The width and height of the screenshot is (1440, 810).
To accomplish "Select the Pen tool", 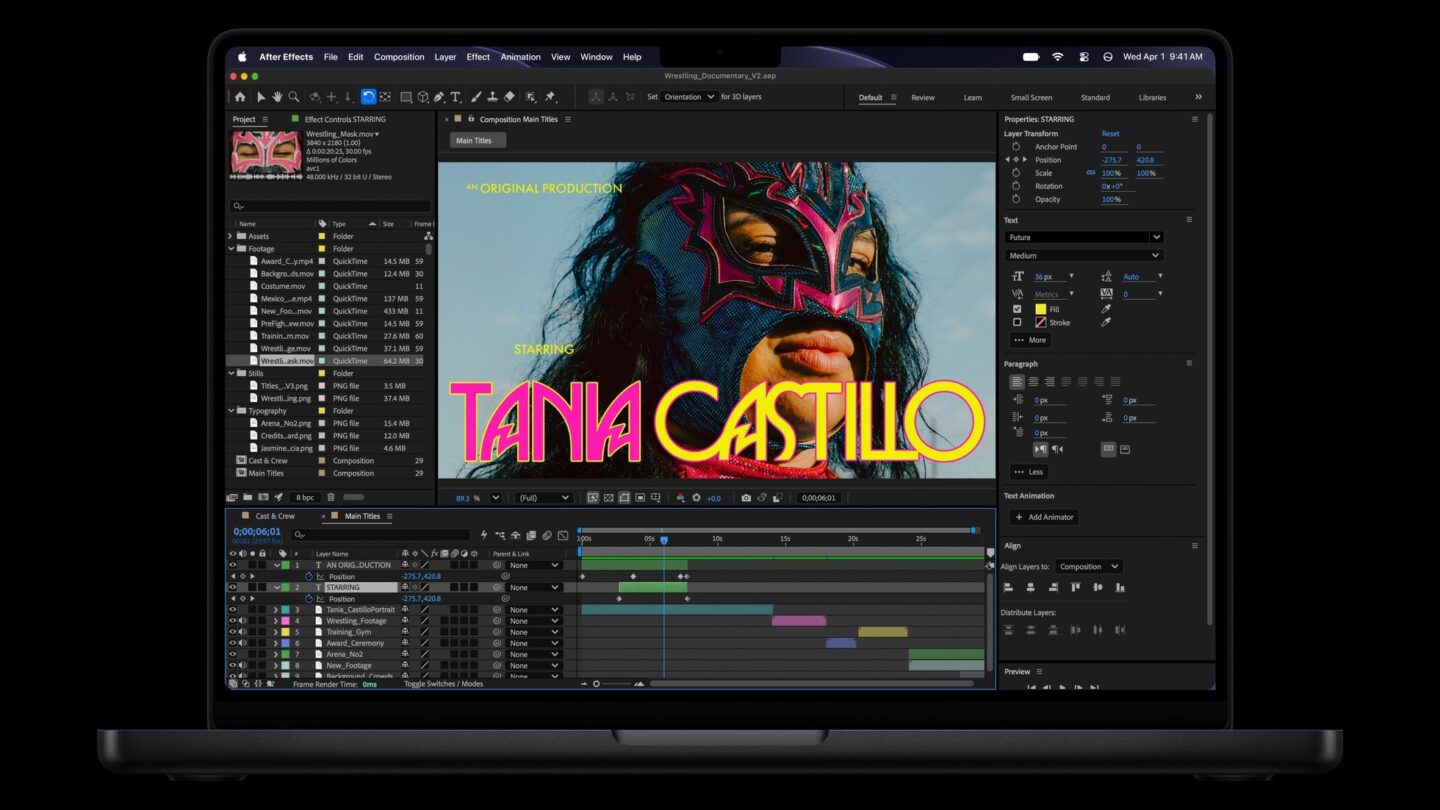I will point(439,97).
